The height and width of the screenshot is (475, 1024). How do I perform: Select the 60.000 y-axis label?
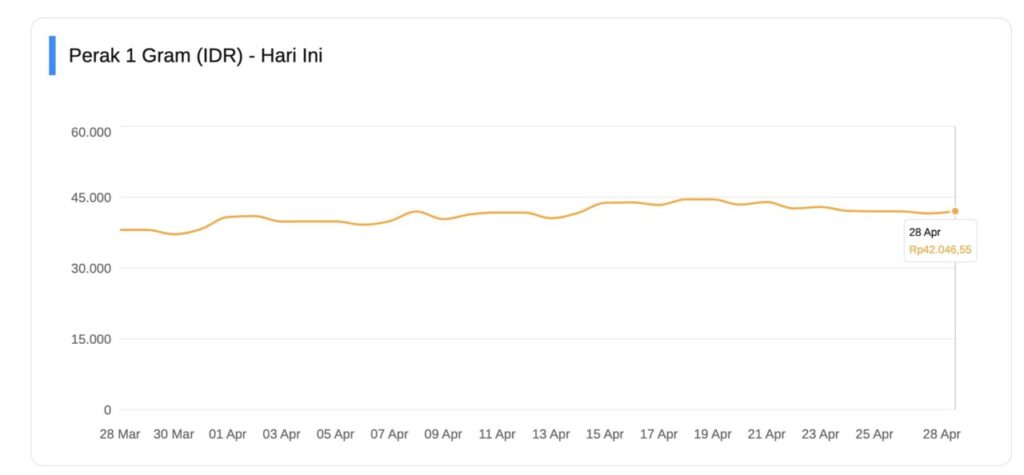[x=90, y=131]
